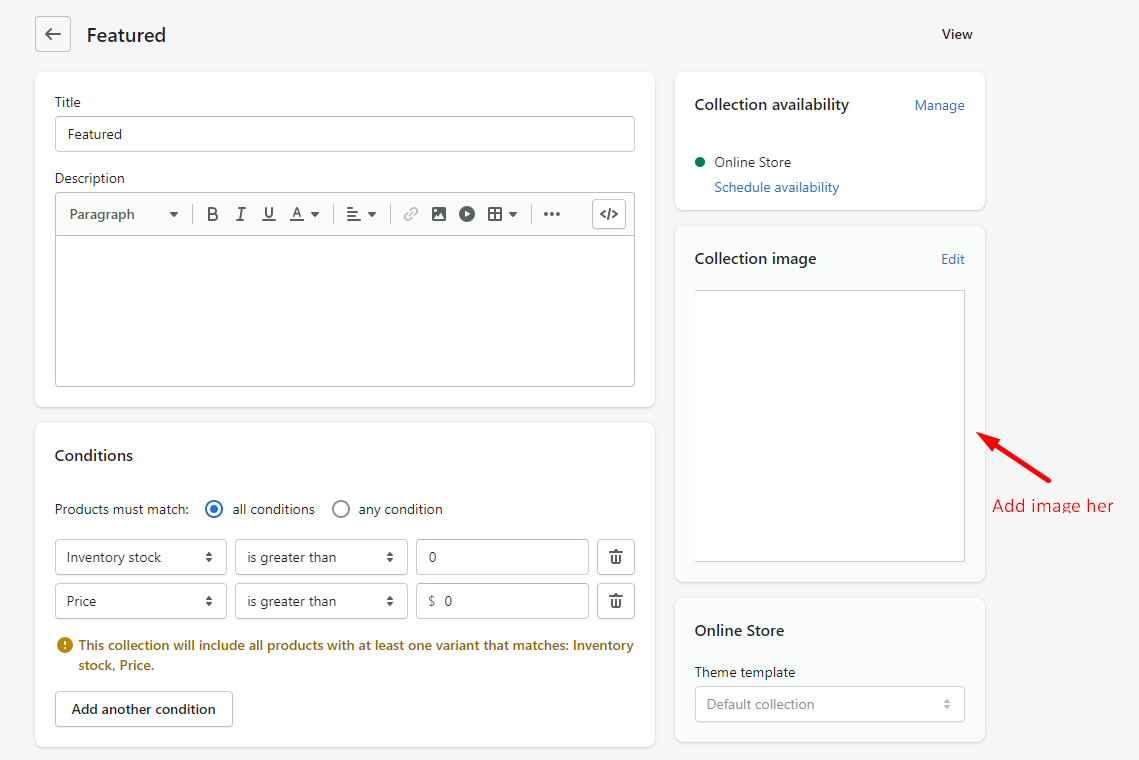Toggle italic text formatting
Viewport: 1139px width, 760px height.
[240, 214]
